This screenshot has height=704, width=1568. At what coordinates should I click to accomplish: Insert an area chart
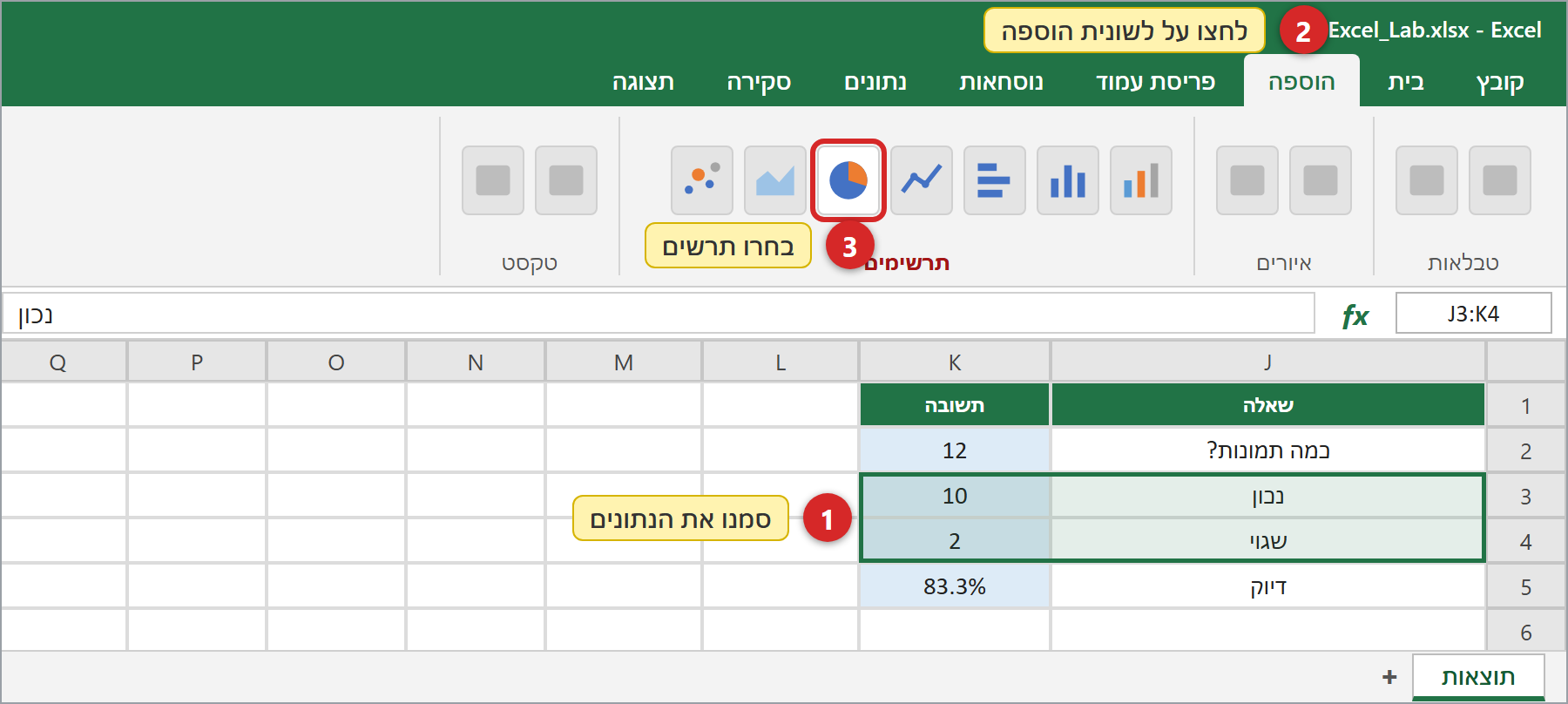coord(775,180)
